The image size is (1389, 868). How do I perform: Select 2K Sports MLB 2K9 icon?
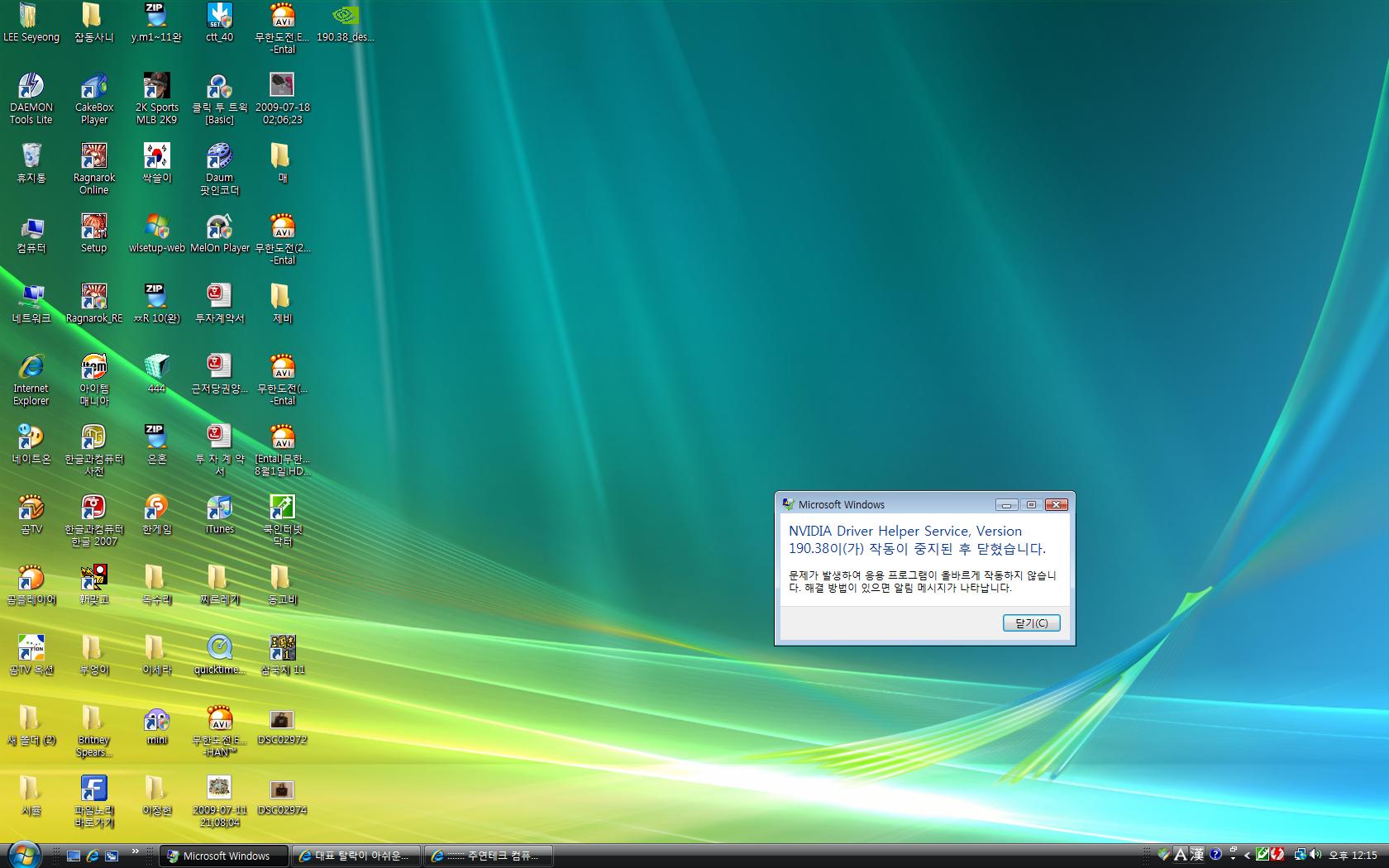(x=157, y=98)
